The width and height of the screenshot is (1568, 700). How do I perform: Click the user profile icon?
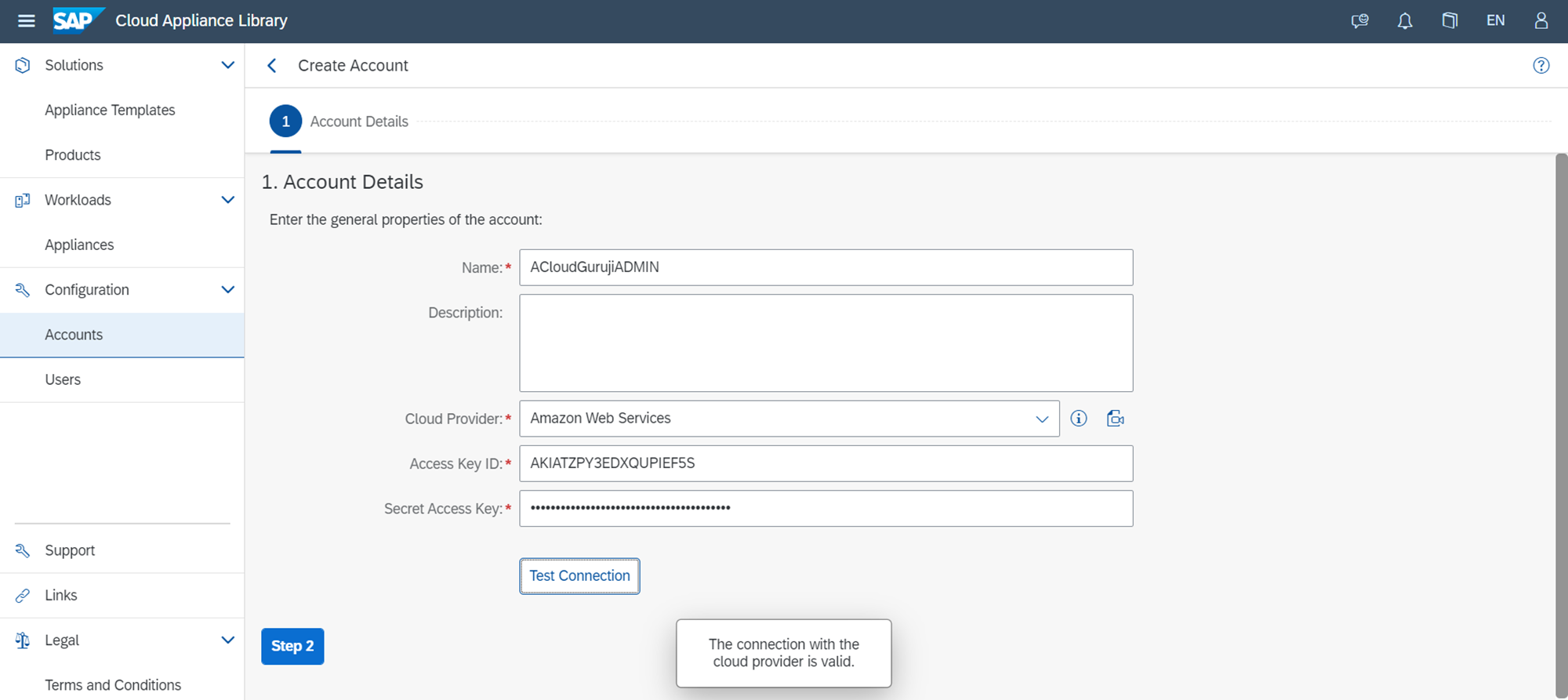tap(1541, 21)
